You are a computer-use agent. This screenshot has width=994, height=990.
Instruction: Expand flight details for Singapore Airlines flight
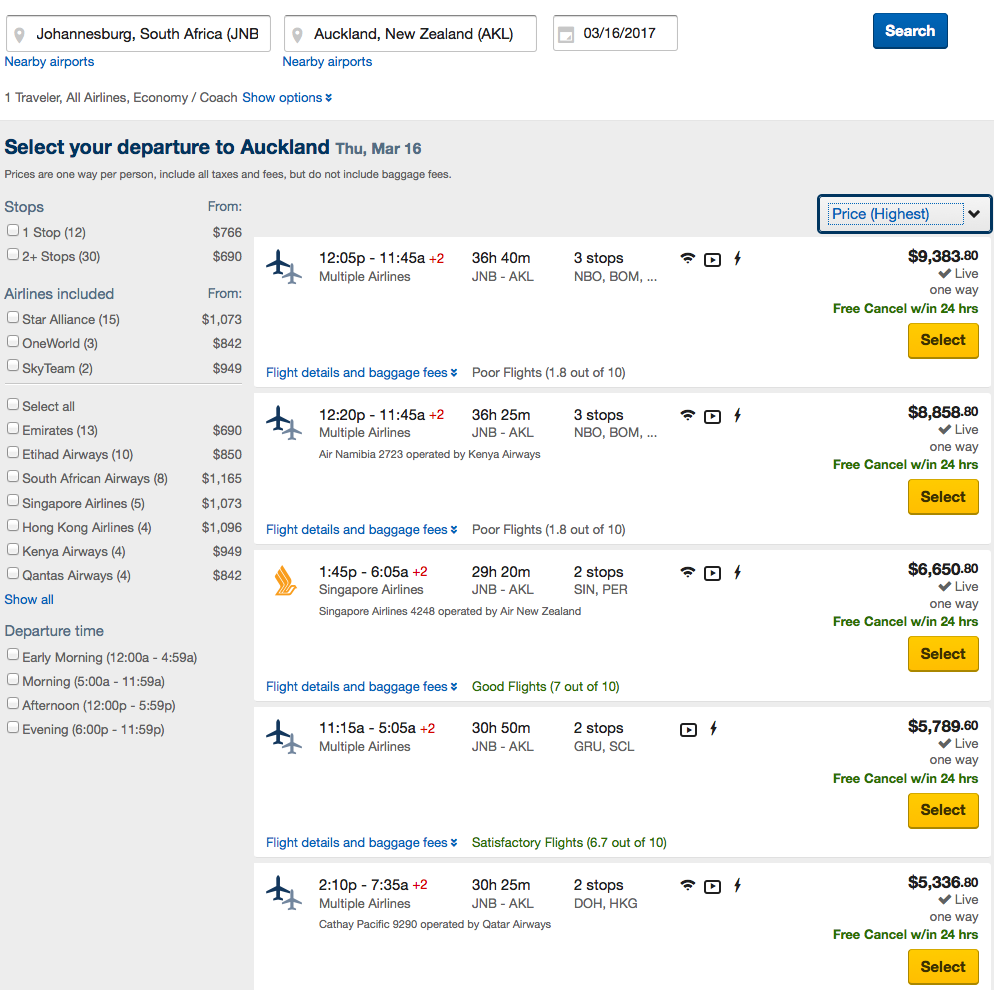(361, 687)
